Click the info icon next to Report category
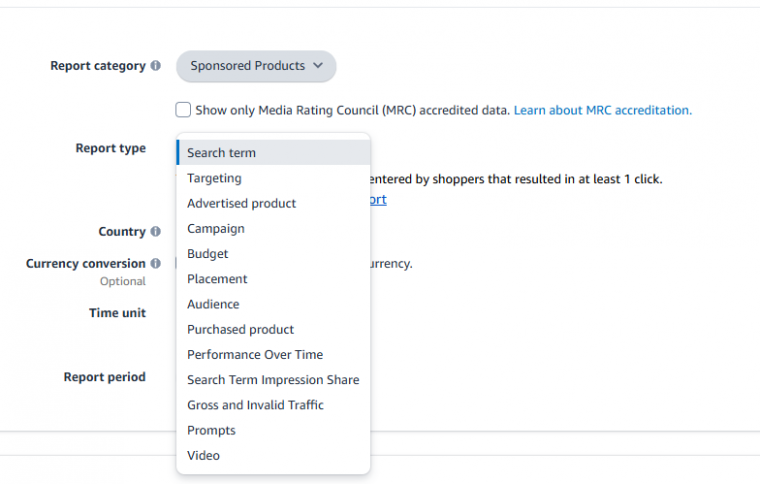This screenshot has height=484, width=760. [156, 65]
